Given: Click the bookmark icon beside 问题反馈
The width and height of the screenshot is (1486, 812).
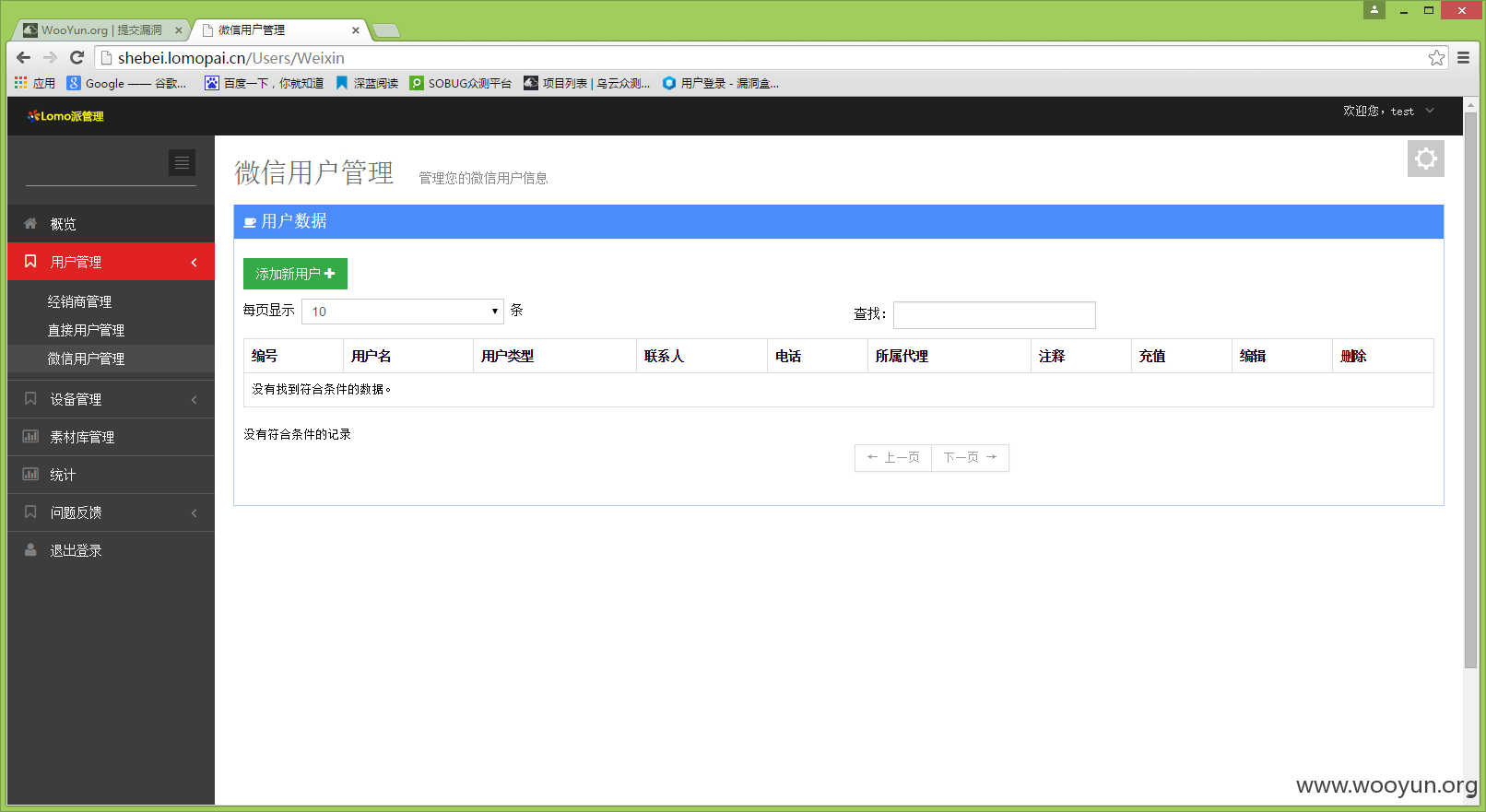Looking at the screenshot, I should tap(30, 512).
